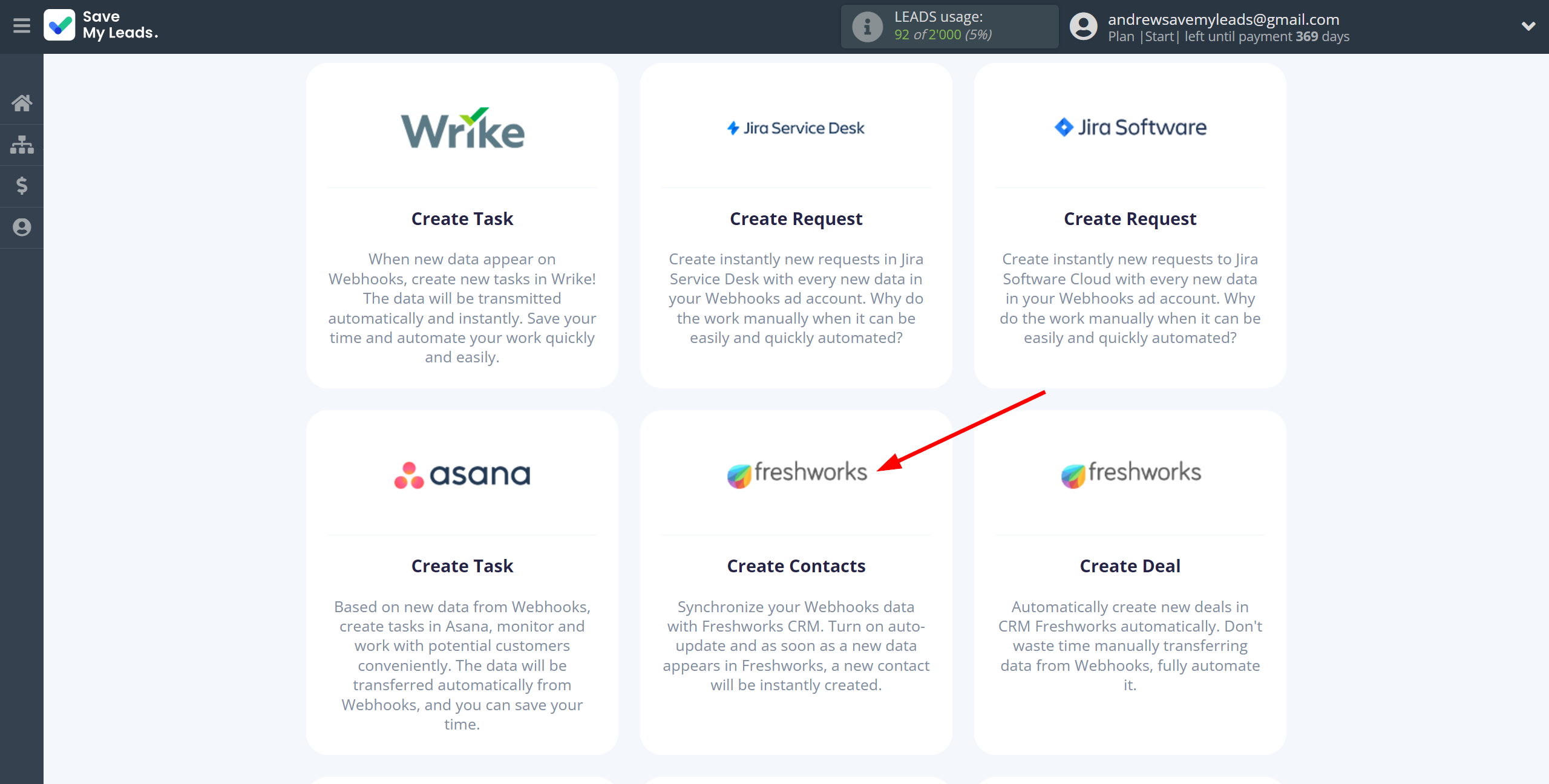Click account email andrewsavemyleads@gmail.com
The width and height of the screenshot is (1549, 784).
tap(1223, 19)
